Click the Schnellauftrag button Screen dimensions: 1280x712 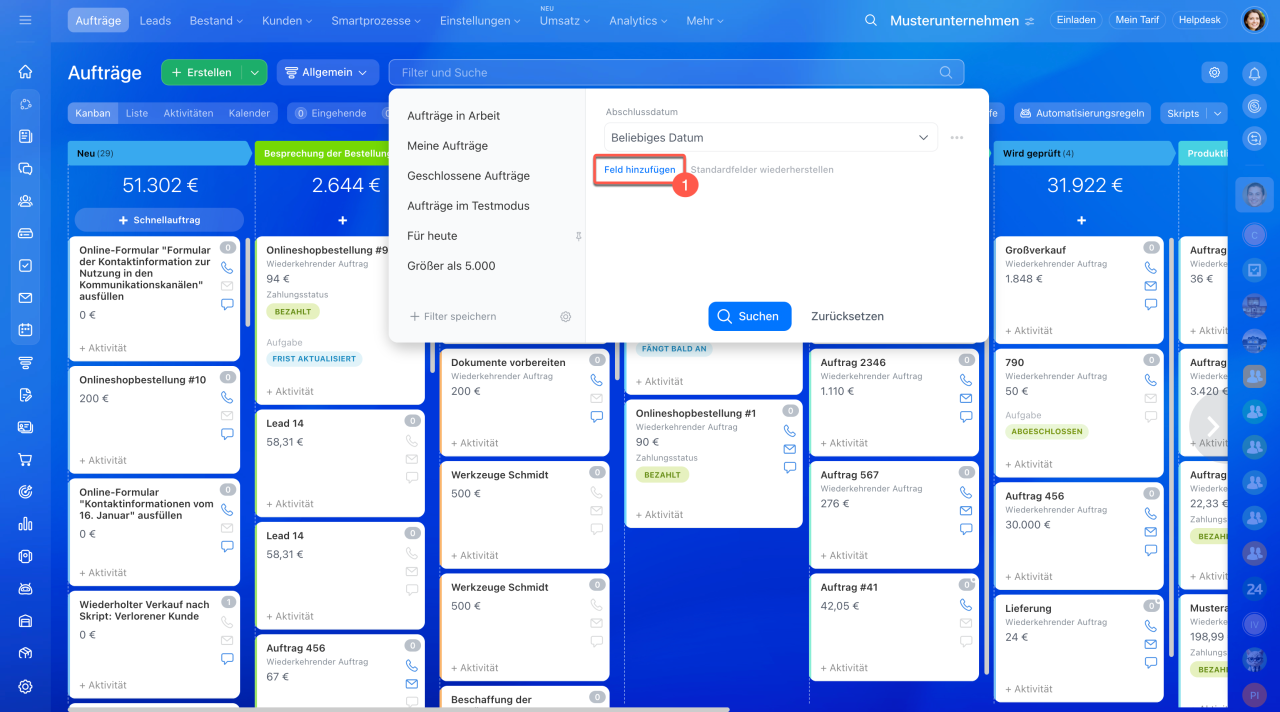[x=159, y=220]
